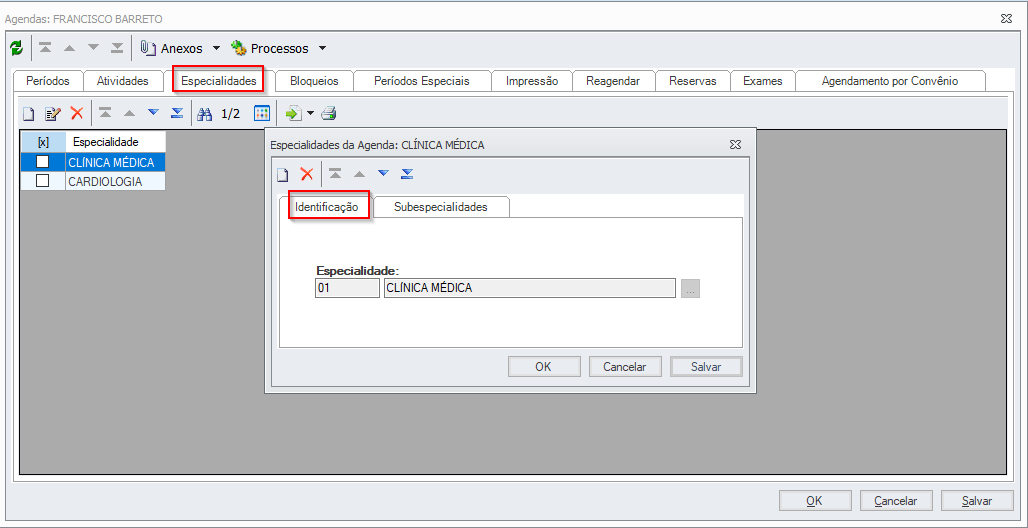1028x528 pixels.
Task: Create new record in dialog toolbar
Action: [282, 174]
